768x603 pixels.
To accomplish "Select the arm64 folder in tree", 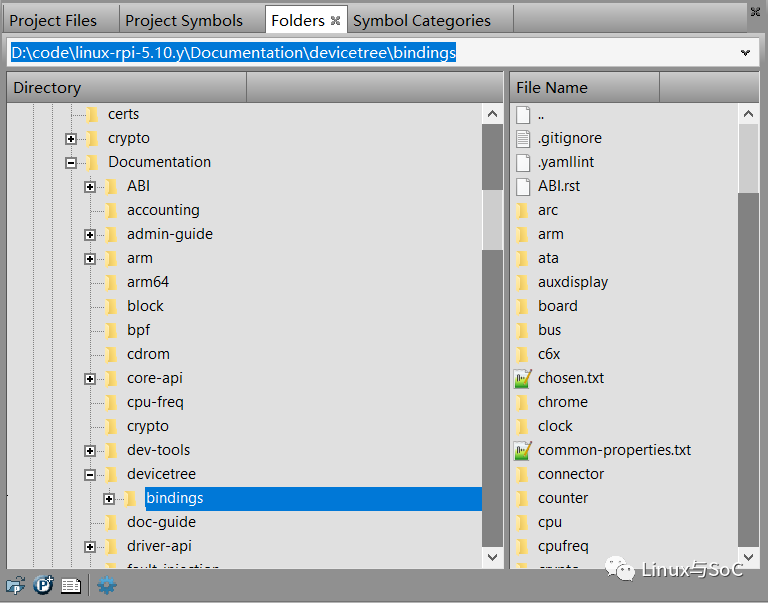I will click(148, 282).
